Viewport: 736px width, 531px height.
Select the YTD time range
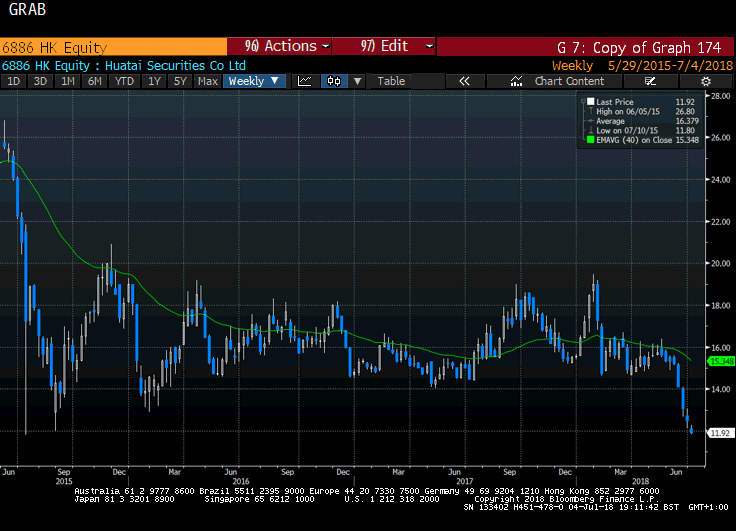[124, 81]
